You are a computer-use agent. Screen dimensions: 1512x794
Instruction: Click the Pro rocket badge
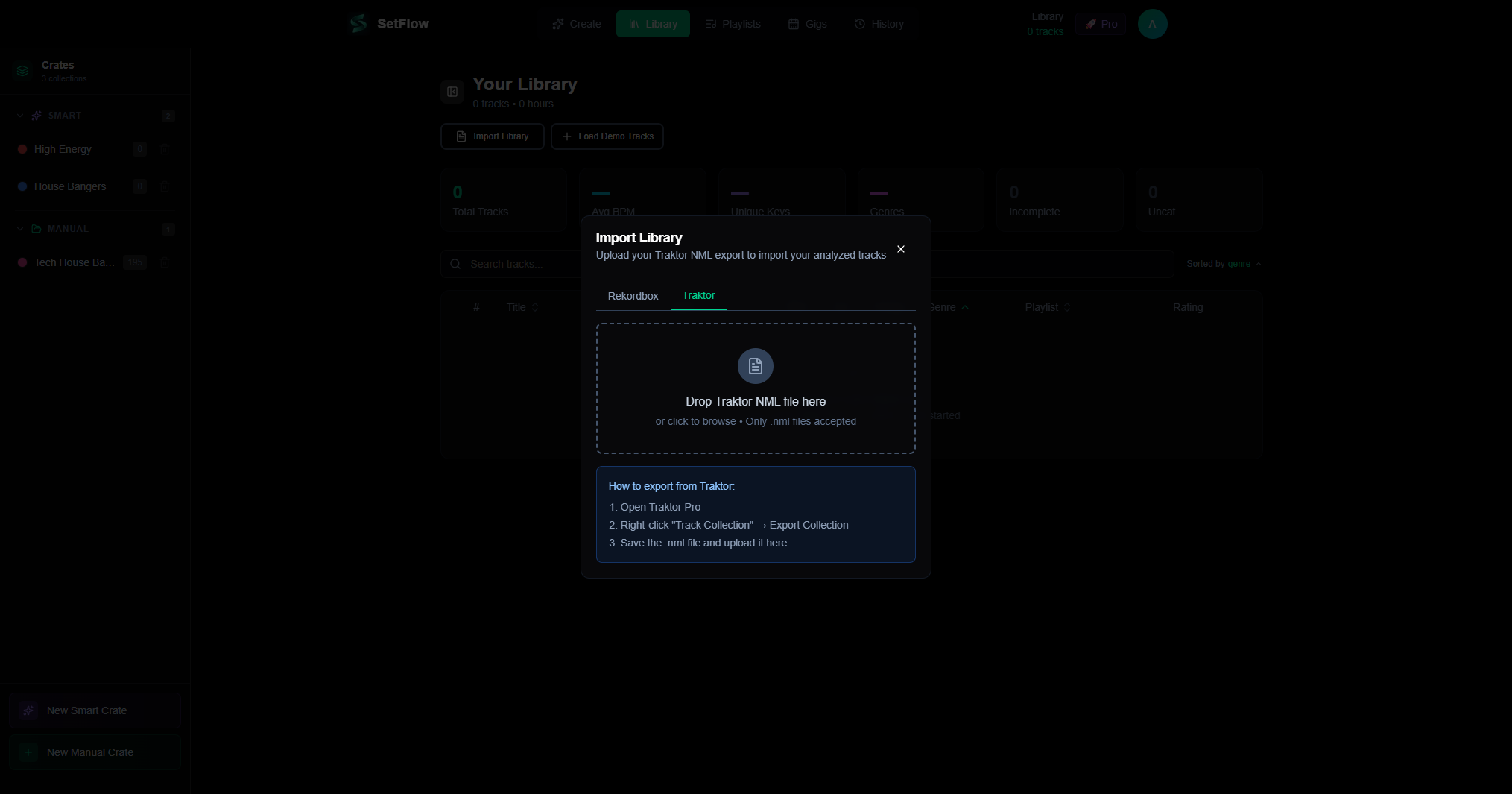click(x=1101, y=23)
